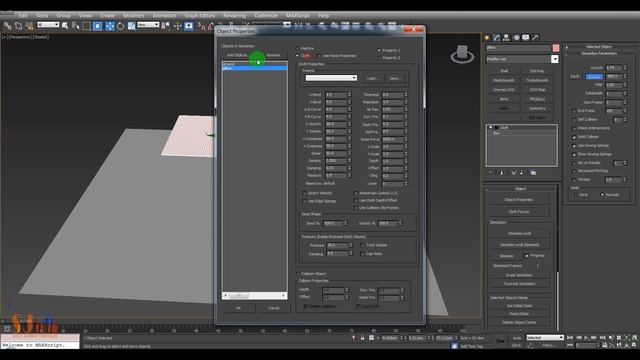Click the Simulate Local button
The width and height of the screenshot is (640, 360).
(x=520, y=233)
